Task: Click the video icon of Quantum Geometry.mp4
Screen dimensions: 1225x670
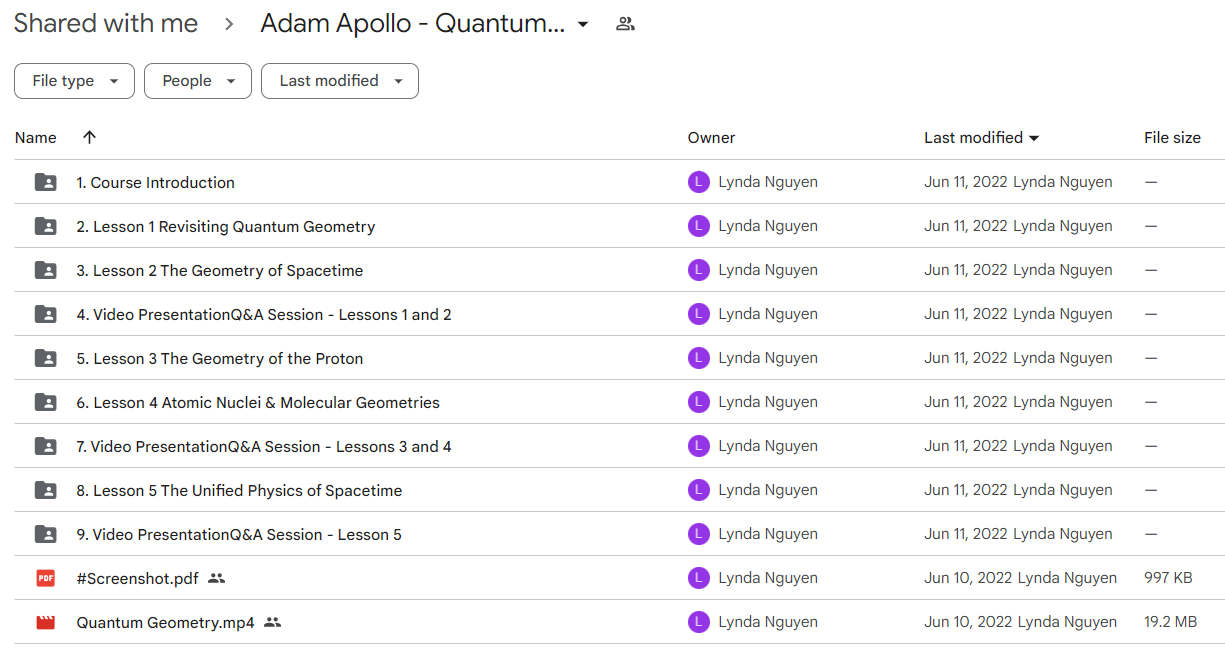Action: coord(46,622)
